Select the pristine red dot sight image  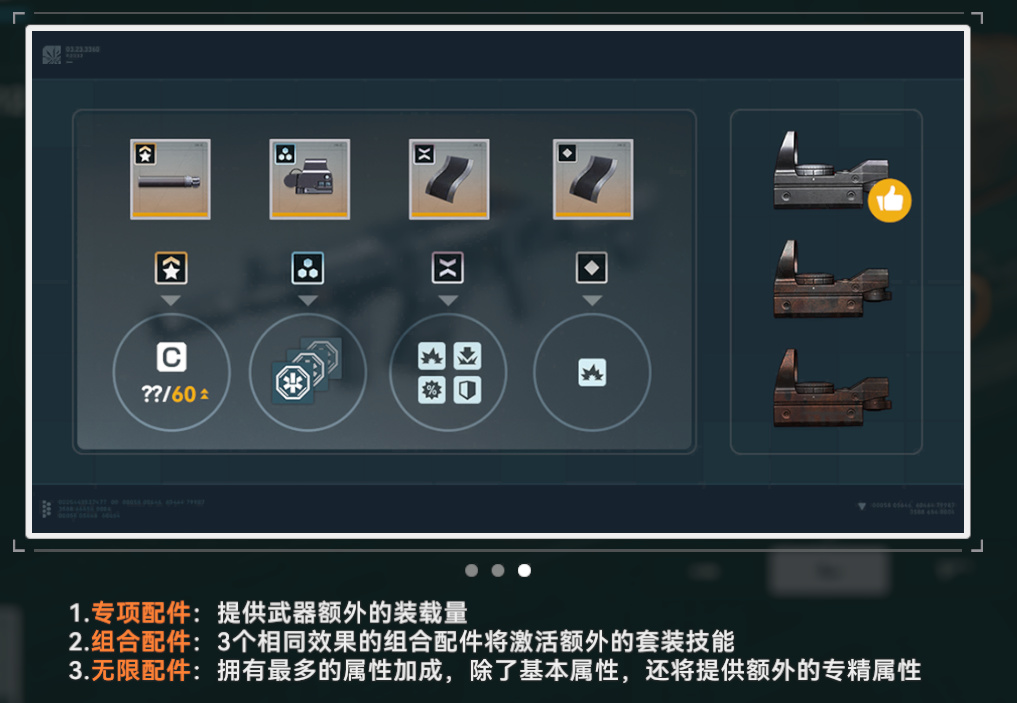coord(831,171)
